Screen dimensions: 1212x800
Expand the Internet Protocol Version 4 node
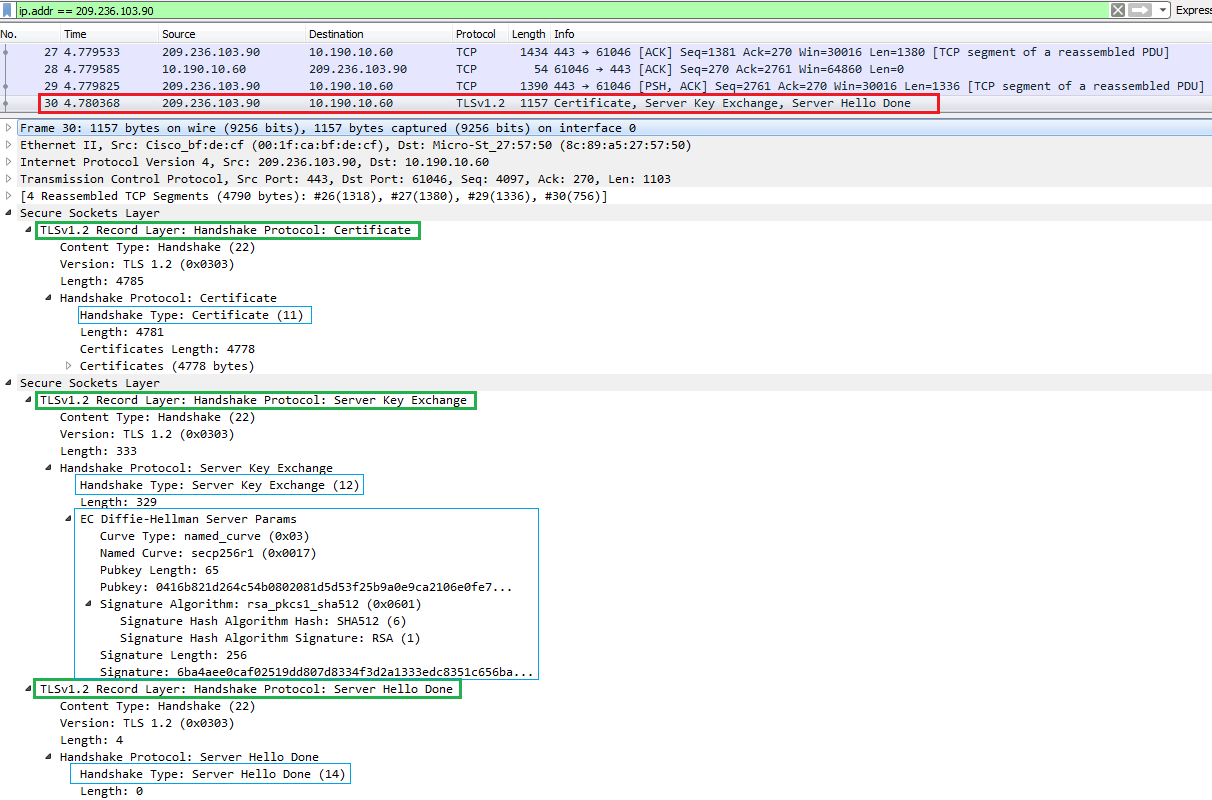8,161
